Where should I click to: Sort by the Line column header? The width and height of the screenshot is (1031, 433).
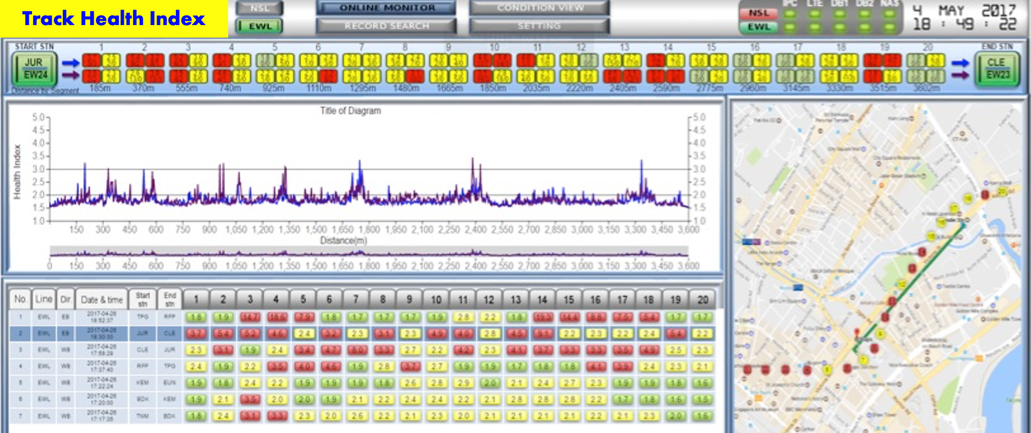(x=44, y=298)
